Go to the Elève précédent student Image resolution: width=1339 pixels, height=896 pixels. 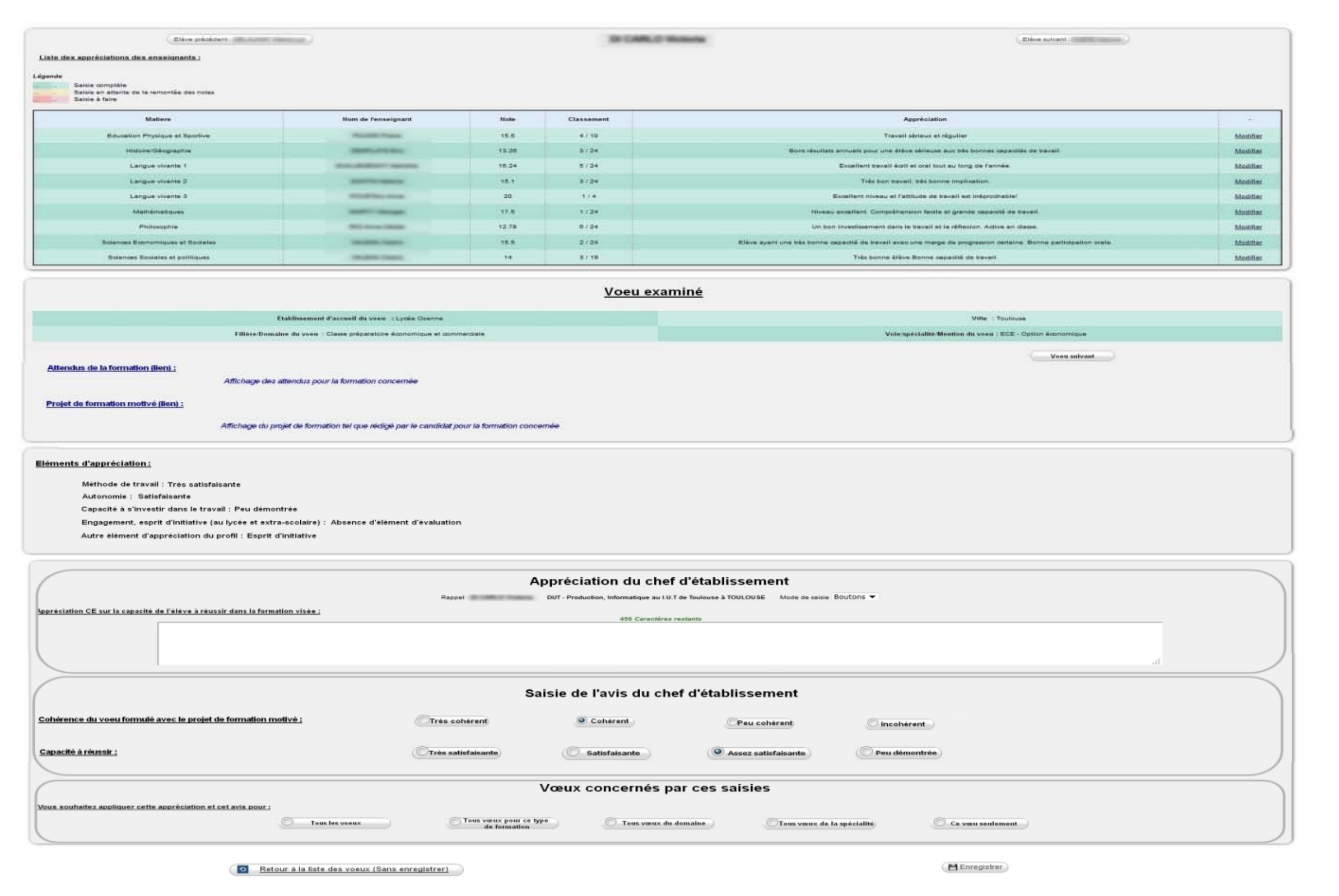(x=240, y=40)
